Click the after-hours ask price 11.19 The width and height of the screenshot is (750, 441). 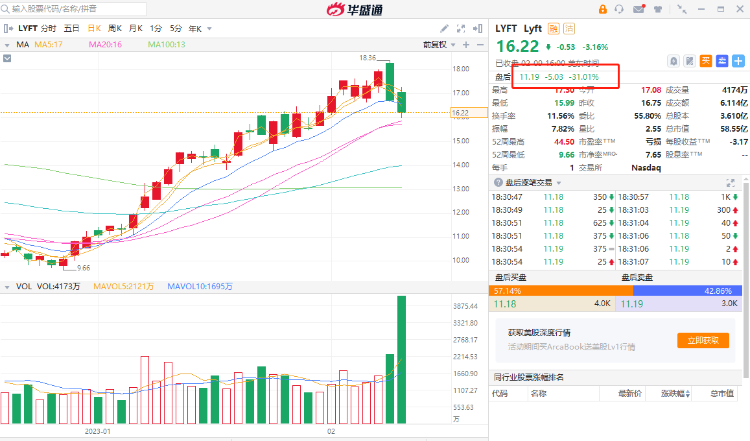632,304
